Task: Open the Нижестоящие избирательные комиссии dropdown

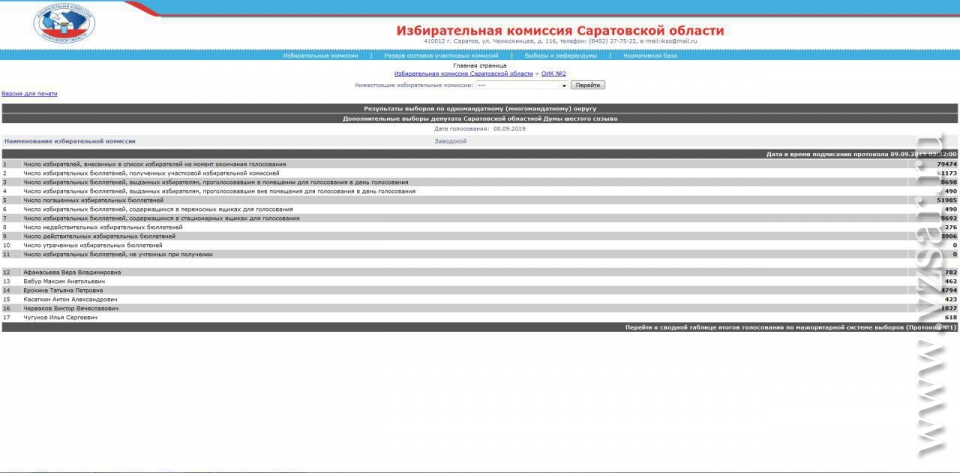Action: click(x=522, y=86)
